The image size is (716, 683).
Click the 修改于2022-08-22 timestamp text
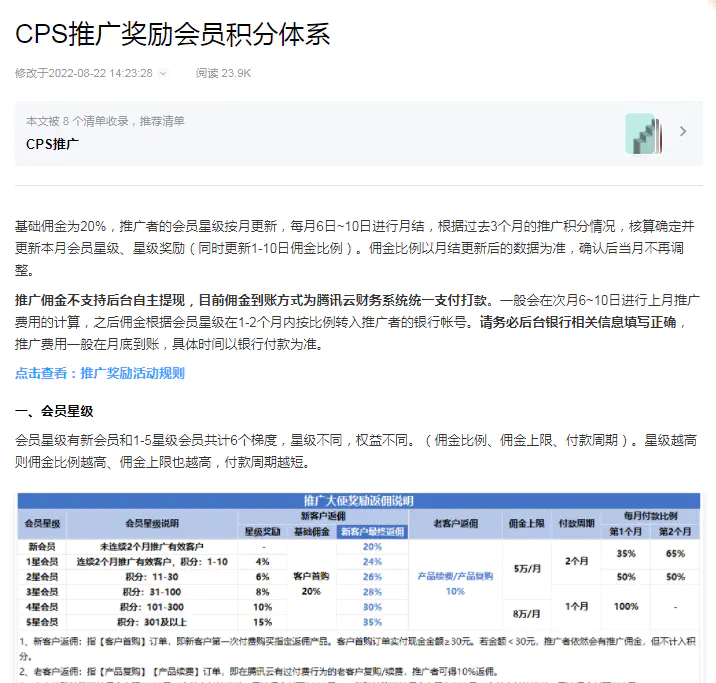[x=83, y=73]
